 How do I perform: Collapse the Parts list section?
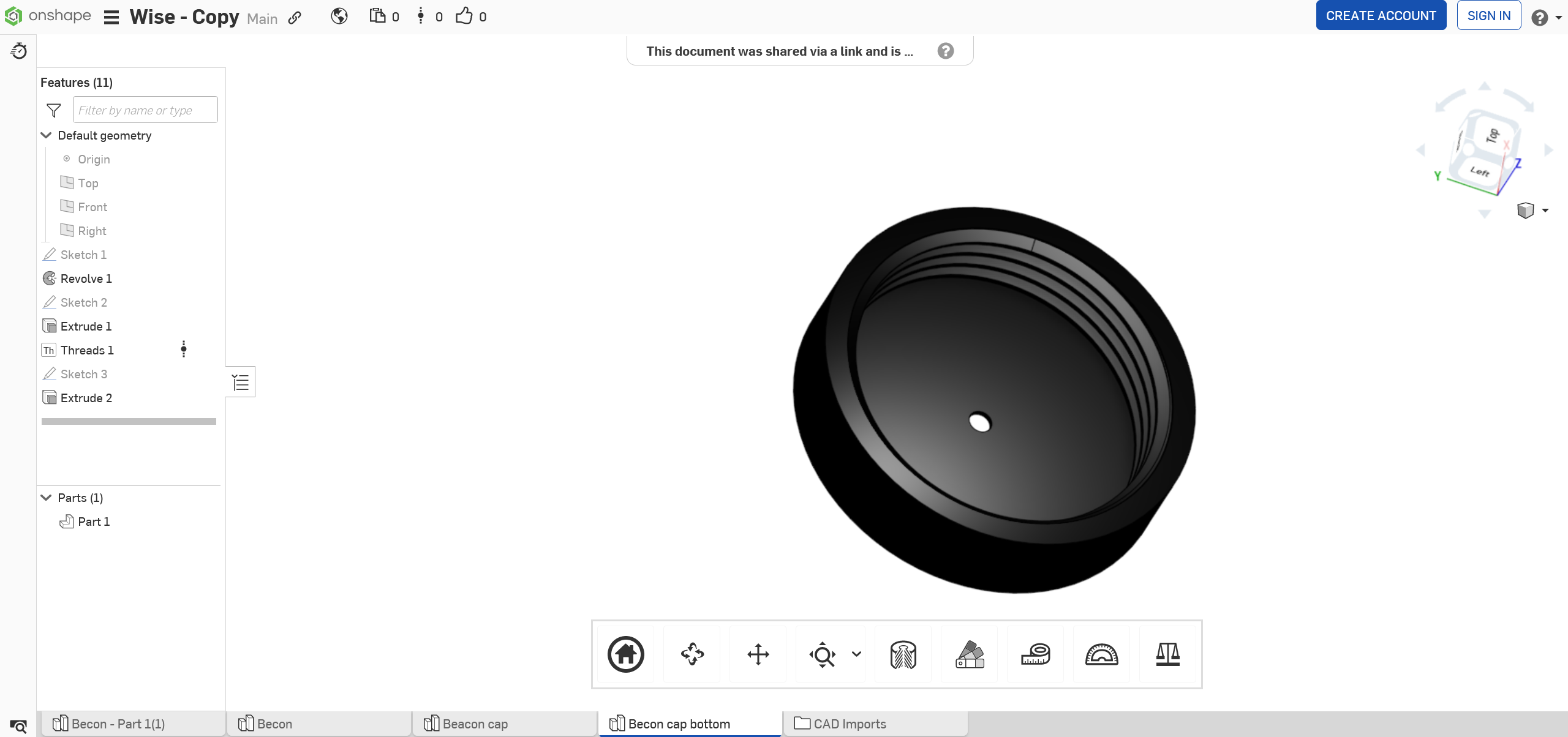46,498
